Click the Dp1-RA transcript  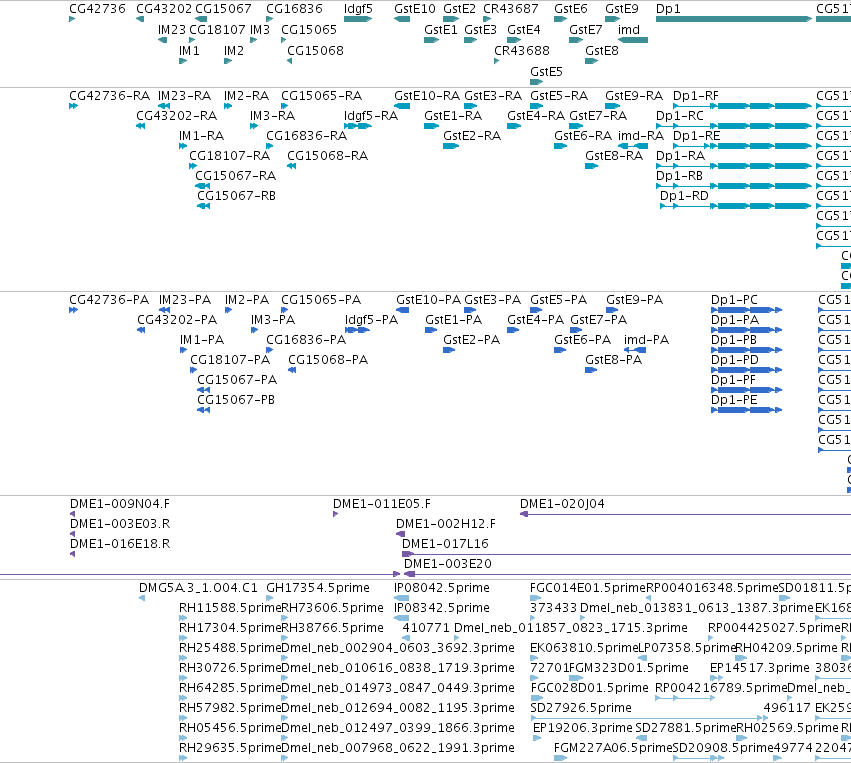click(x=734, y=166)
